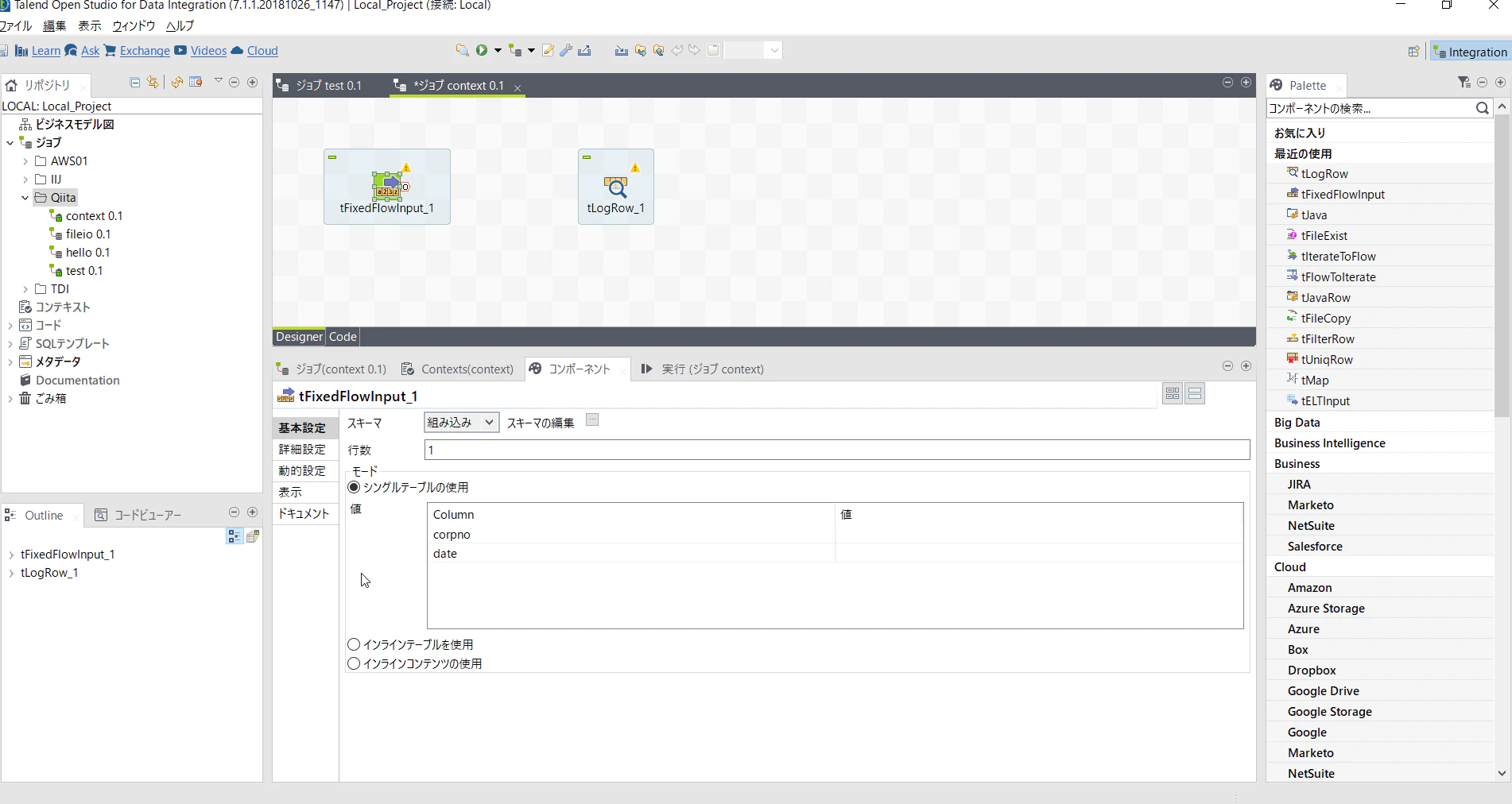Viewport: 1512px width, 804px height.
Task: Switch component view to table layout icon
Action: (1173, 393)
